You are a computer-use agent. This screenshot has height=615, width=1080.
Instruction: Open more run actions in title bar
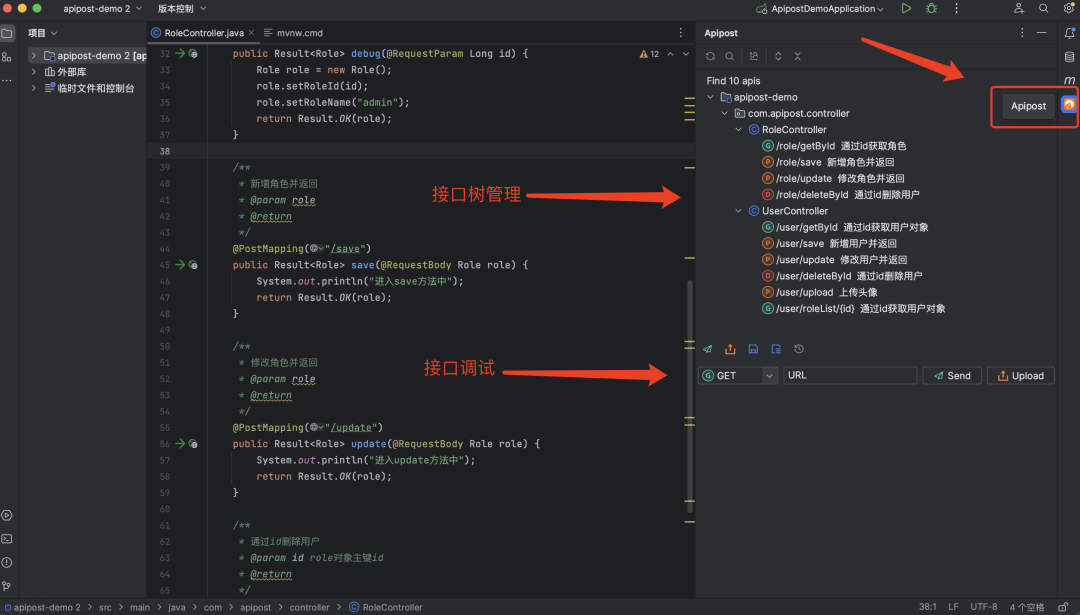pos(956,8)
